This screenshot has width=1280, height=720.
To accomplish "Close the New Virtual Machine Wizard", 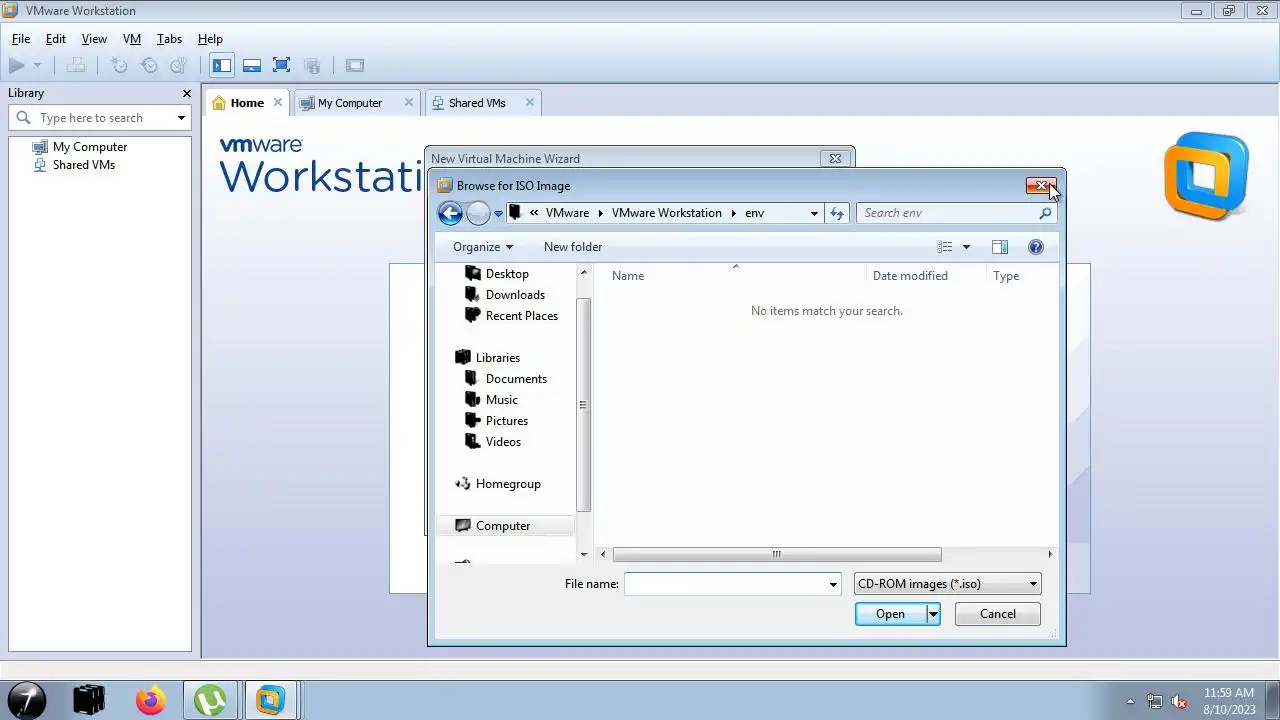I will point(835,158).
